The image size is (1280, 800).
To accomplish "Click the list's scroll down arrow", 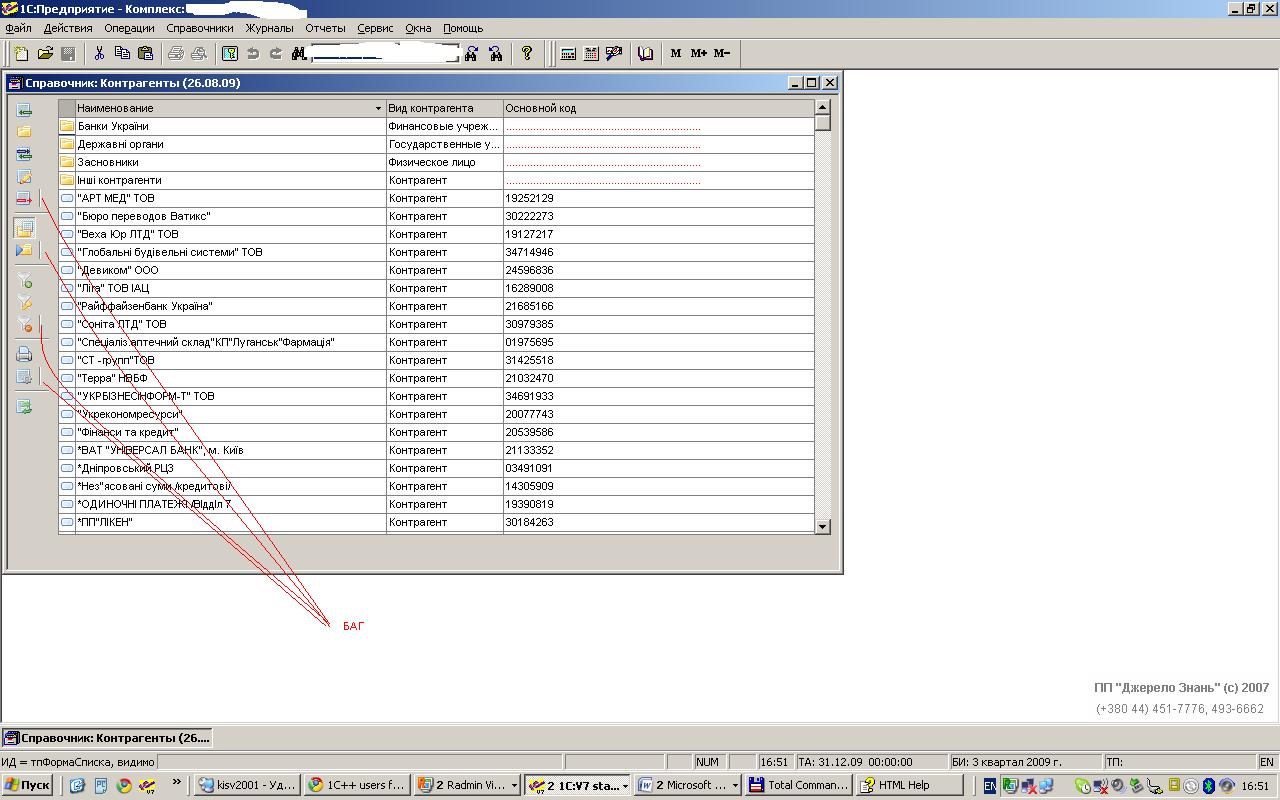I will pos(822,526).
